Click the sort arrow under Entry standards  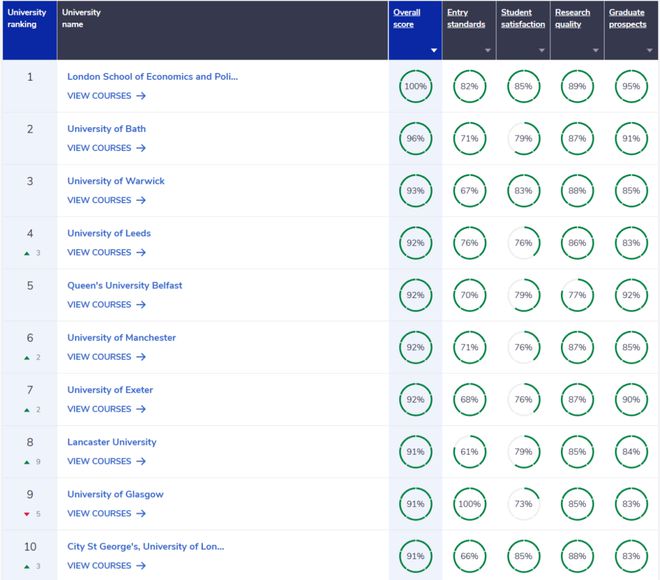pos(488,51)
